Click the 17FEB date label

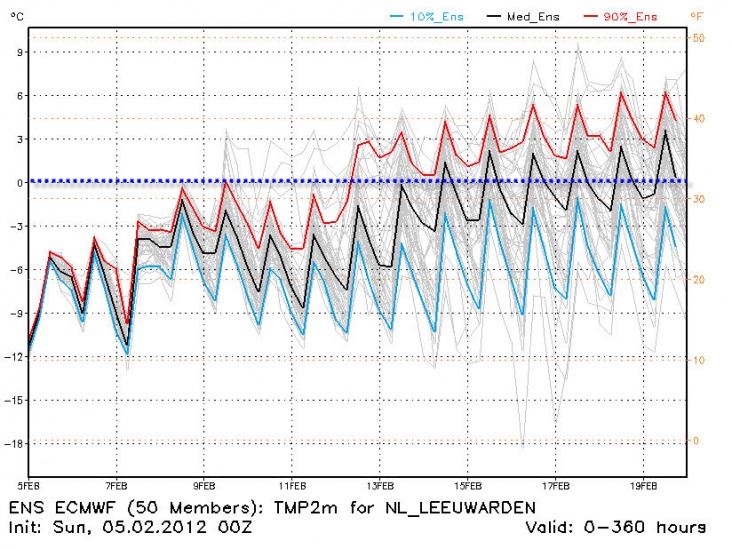pos(556,486)
